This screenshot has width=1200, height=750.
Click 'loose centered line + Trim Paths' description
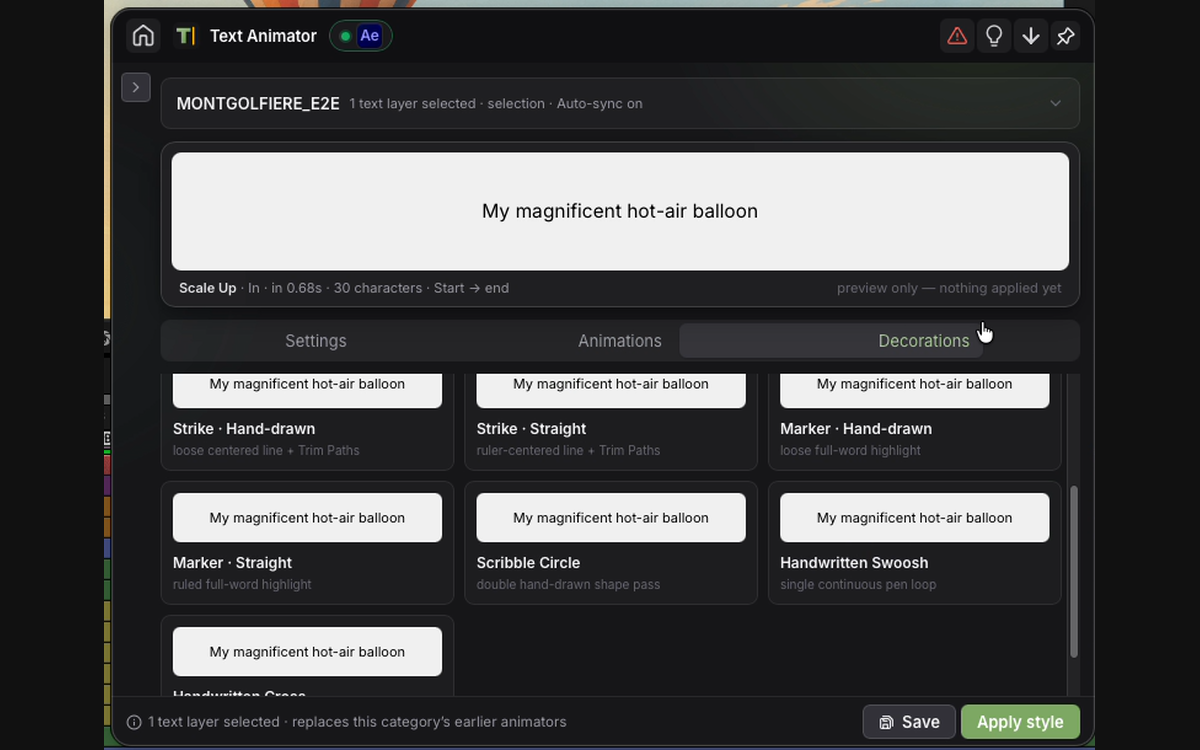coord(266,451)
